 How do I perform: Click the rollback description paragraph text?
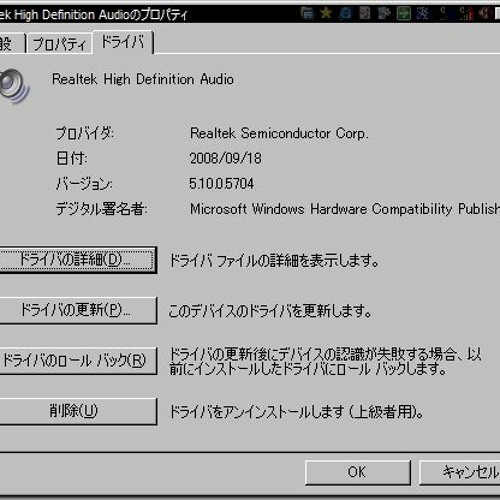click(x=325, y=361)
